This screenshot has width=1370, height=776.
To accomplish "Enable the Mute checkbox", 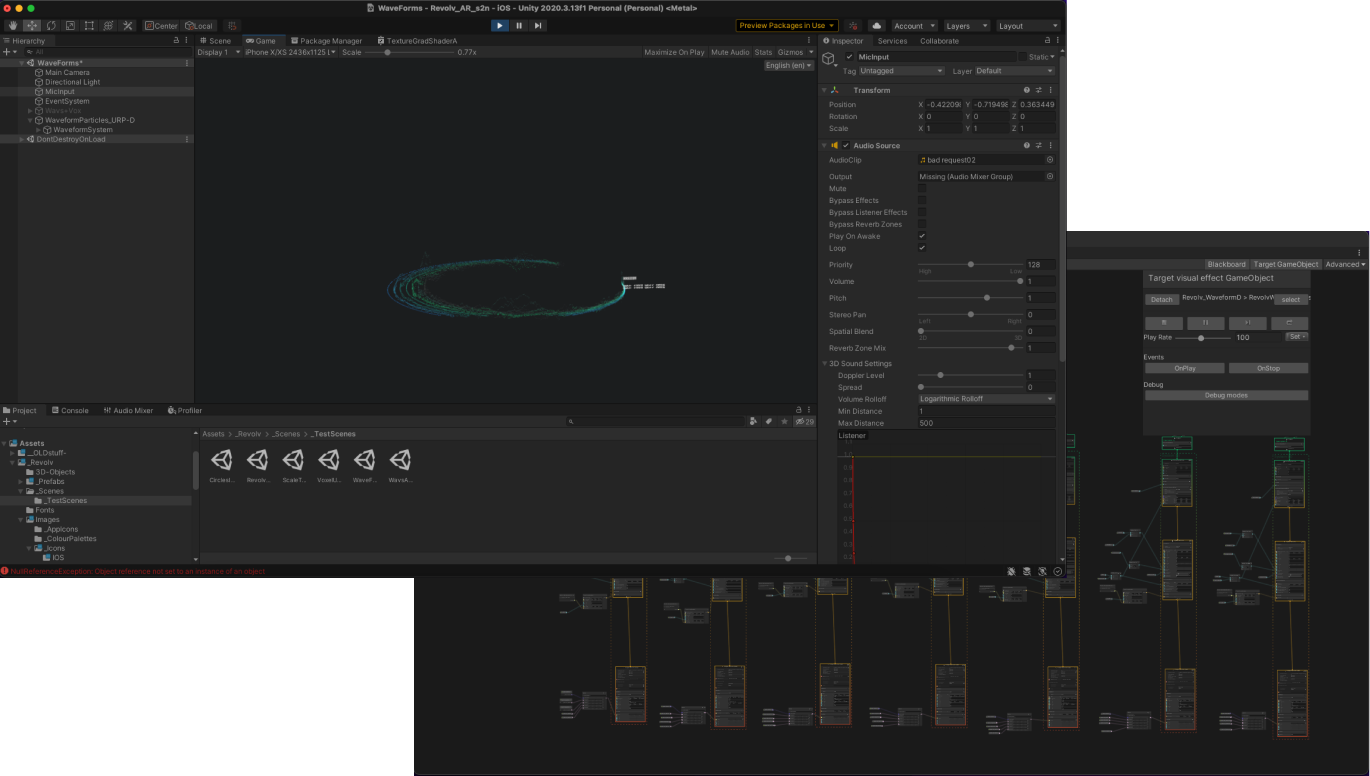I will 922,188.
